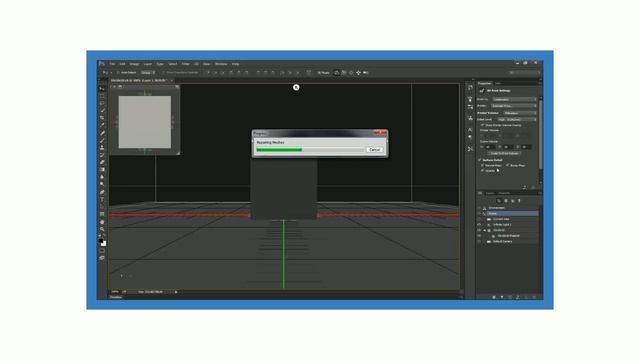This screenshot has height=360, width=640.
Task: Open the Printer dropdown
Action: tap(514, 106)
